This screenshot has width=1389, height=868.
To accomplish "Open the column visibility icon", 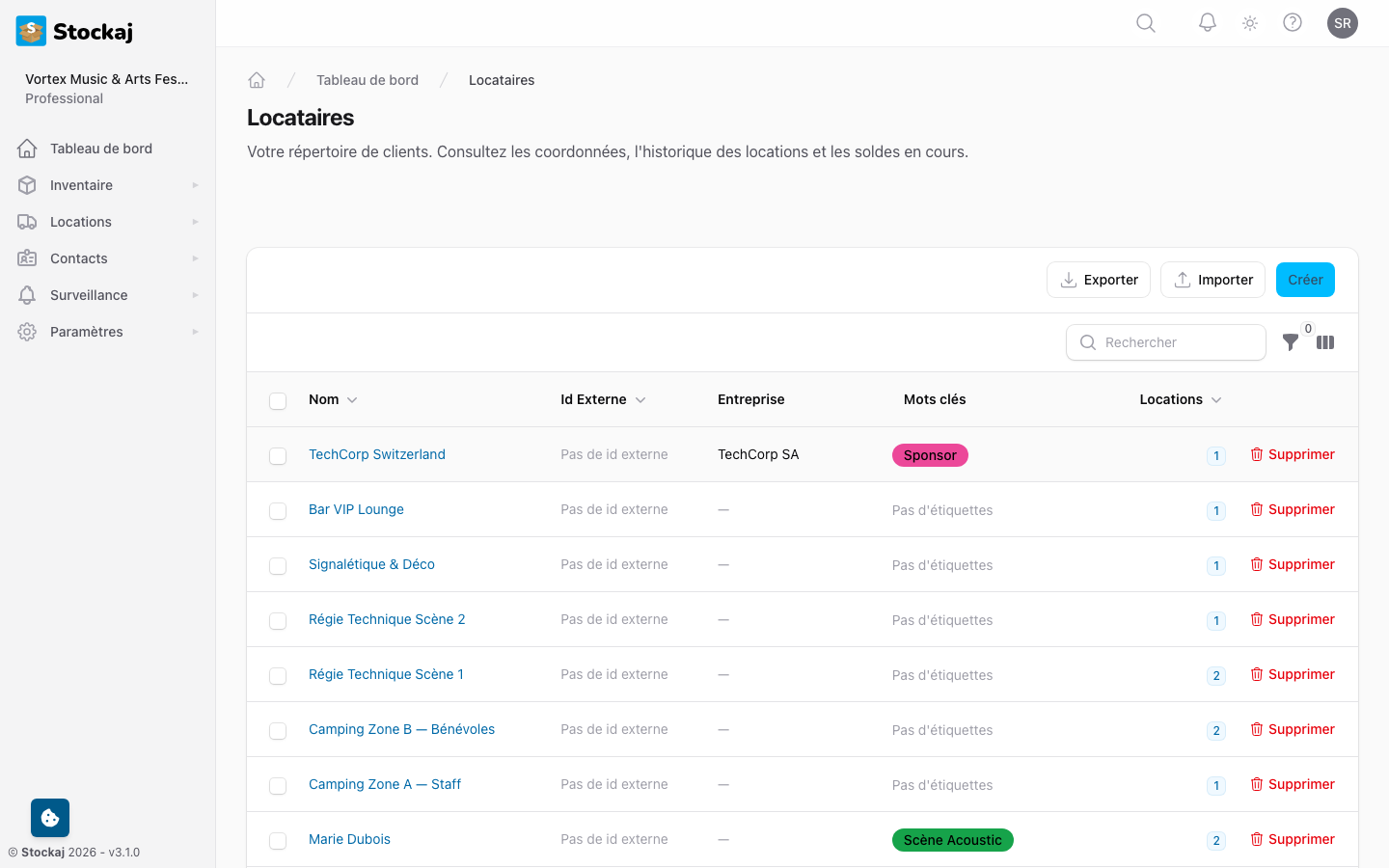I will (1325, 342).
